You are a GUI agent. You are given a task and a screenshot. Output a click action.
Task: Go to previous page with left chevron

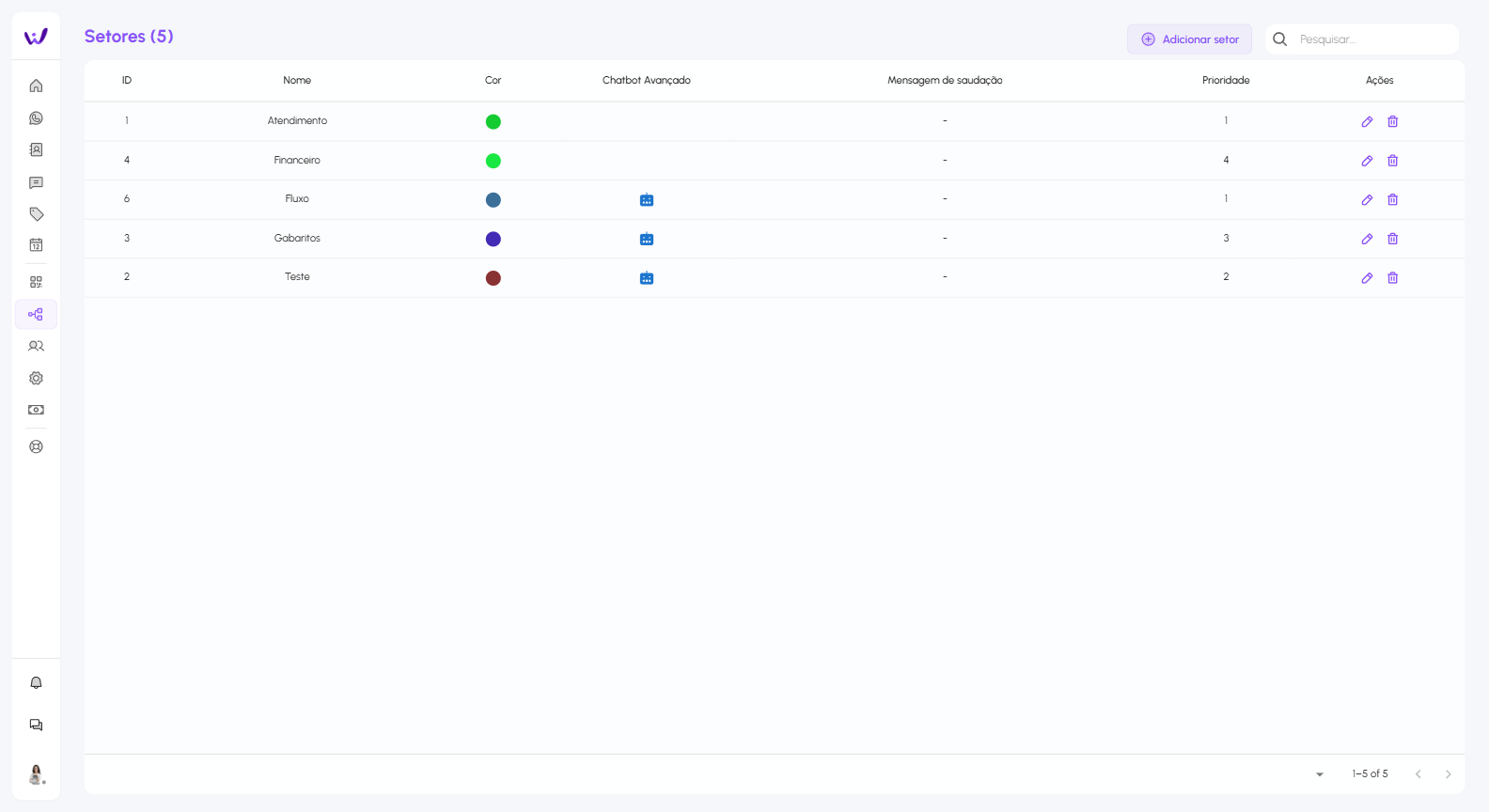[1418, 774]
